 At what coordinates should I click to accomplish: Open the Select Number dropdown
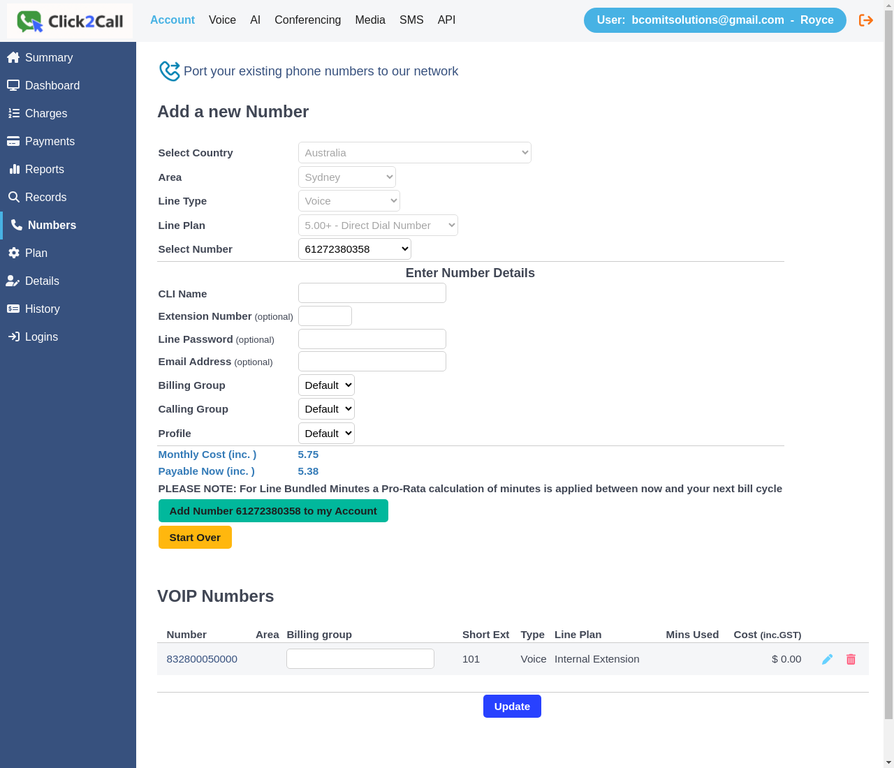click(355, 249)
